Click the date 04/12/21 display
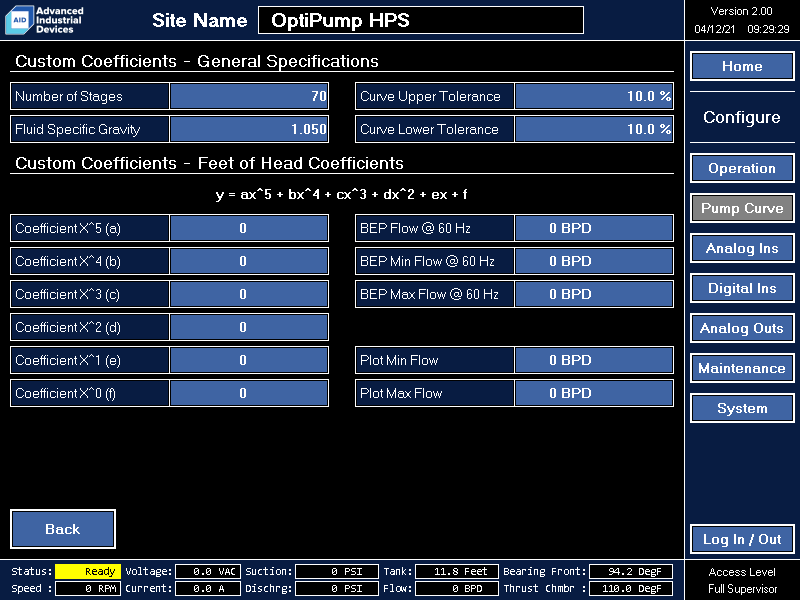 [x=714, y=29]
